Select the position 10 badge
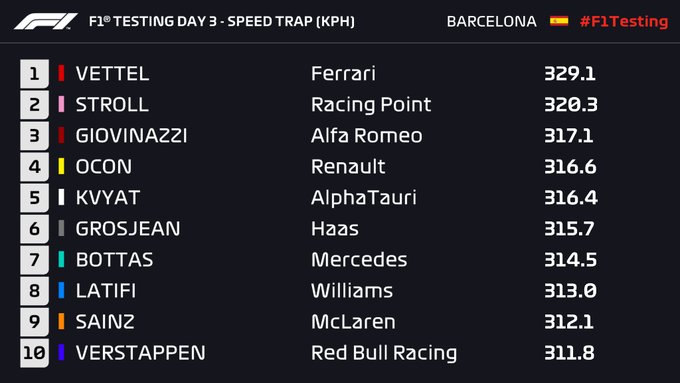Screen dimensions: 680x383 pyautogui.click(x=34, y=353)
